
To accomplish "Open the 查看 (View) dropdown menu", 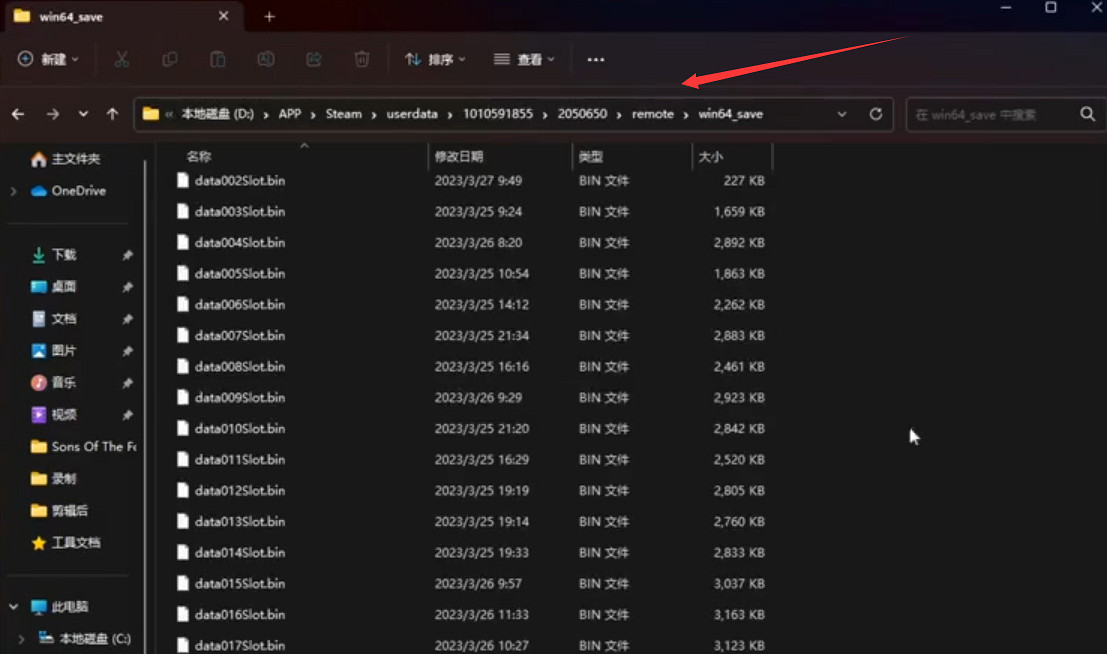I will point(524,60).
